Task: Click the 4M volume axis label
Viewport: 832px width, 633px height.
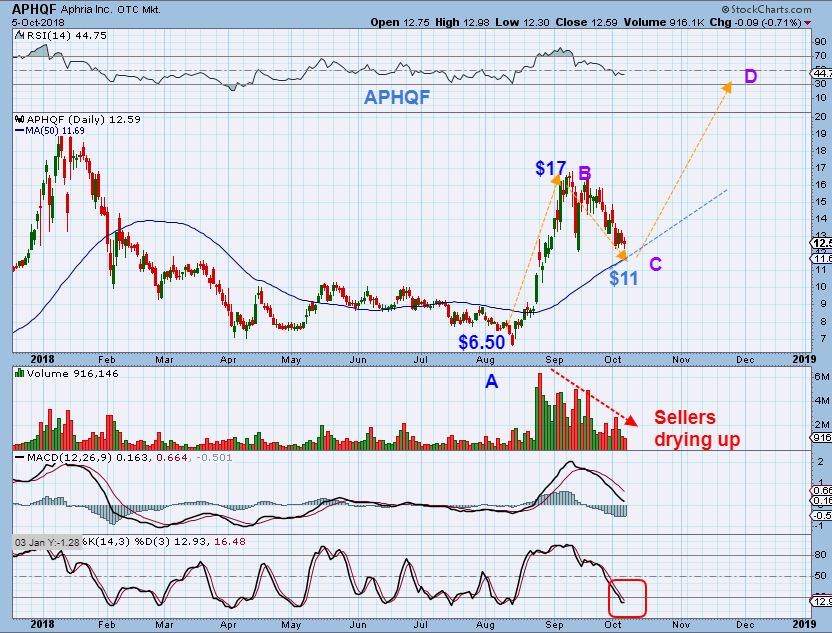Action: (x=822, y=401)
